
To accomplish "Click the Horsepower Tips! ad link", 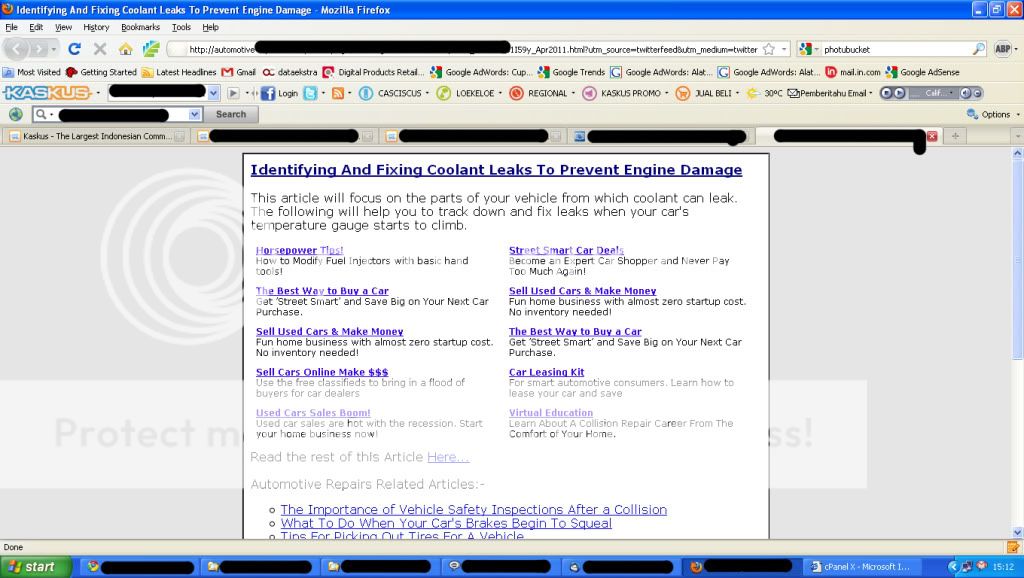I will (299, 250).
